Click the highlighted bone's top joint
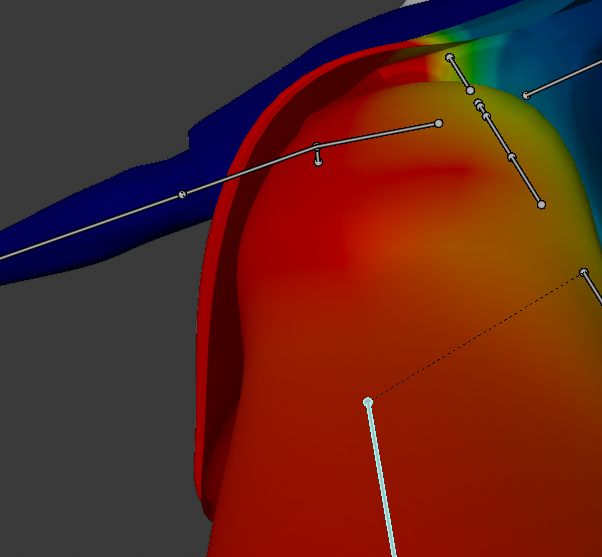This screenshot has width=602, height=557. (368, 402)
